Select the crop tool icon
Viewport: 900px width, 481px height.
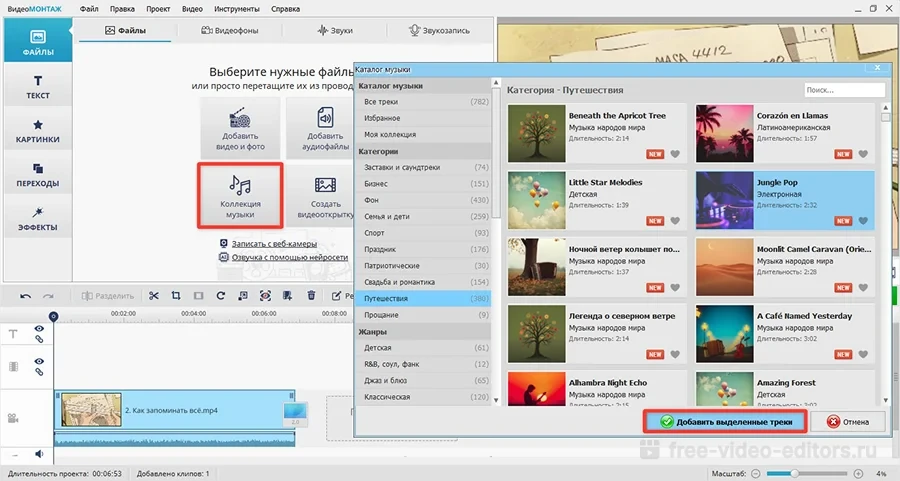[x=176, y=296]
